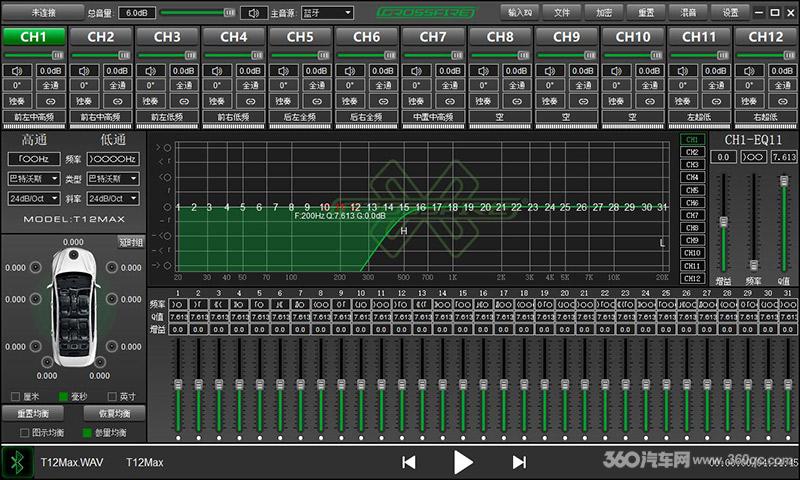
Task: Check the 厘米 unit checkbox
Action: click(x=15, y=396)
